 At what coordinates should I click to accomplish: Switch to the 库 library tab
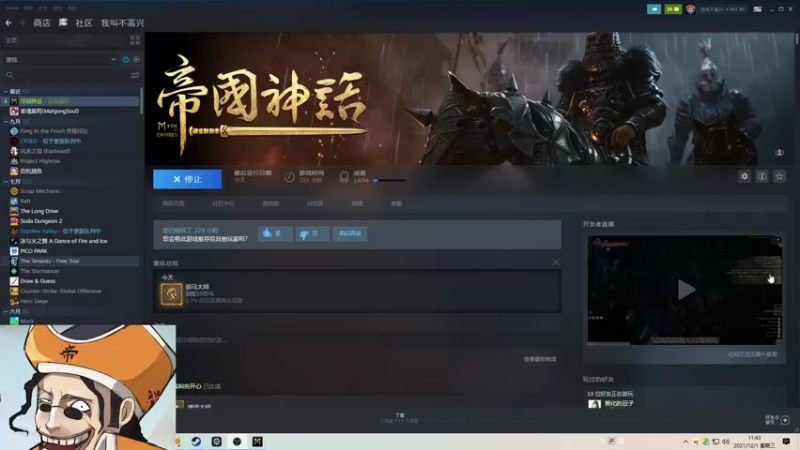(63, 23)
